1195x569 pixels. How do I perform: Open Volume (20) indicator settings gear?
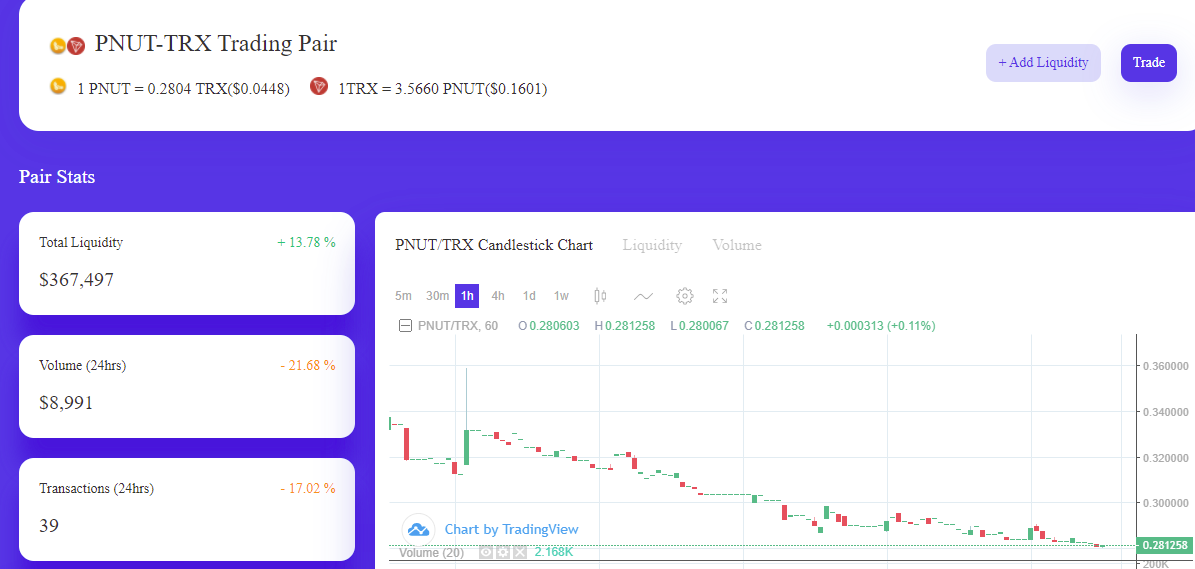(x=502, y=552)
